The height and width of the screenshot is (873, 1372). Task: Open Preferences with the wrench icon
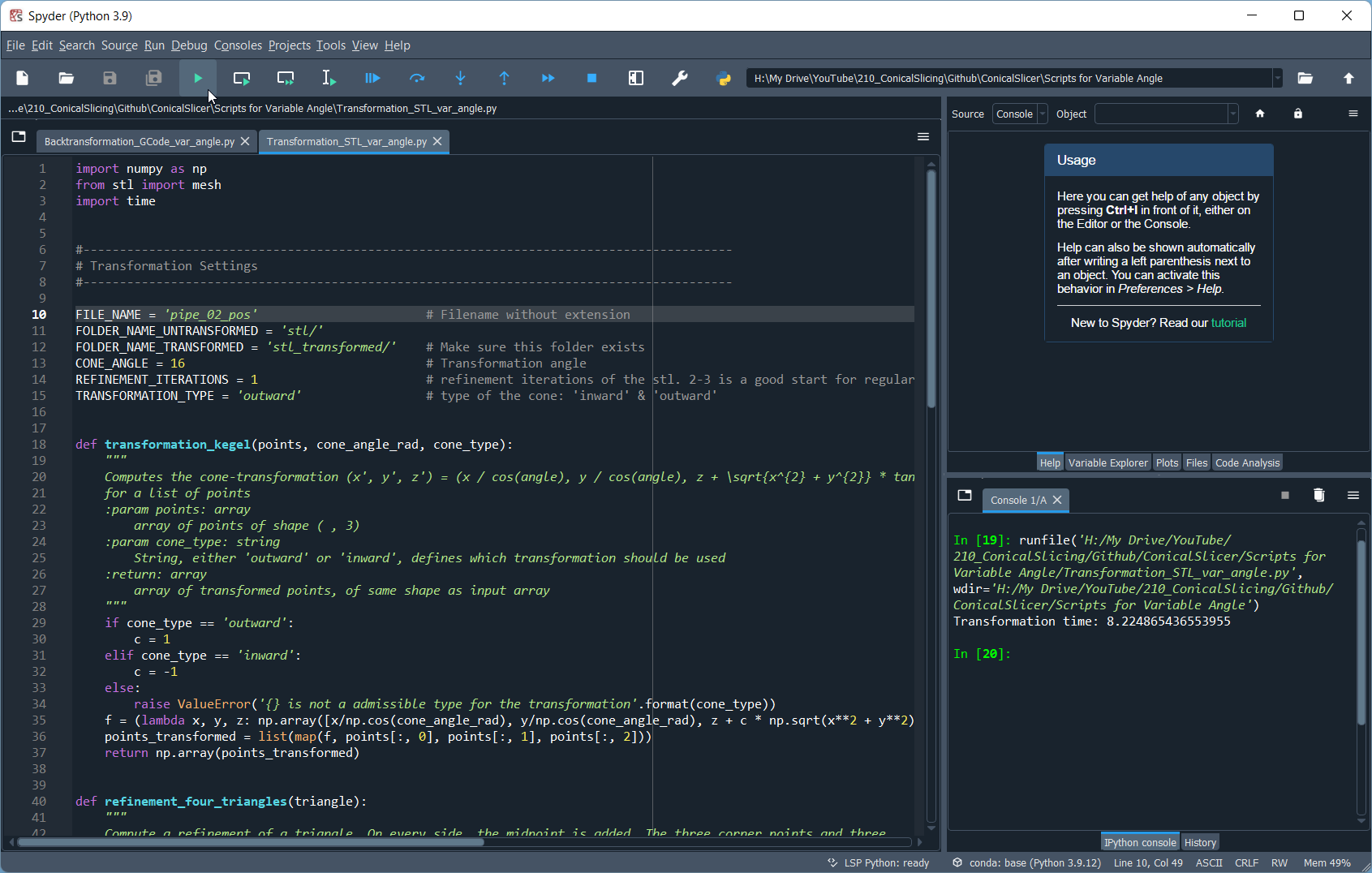[x=680, y=79]
